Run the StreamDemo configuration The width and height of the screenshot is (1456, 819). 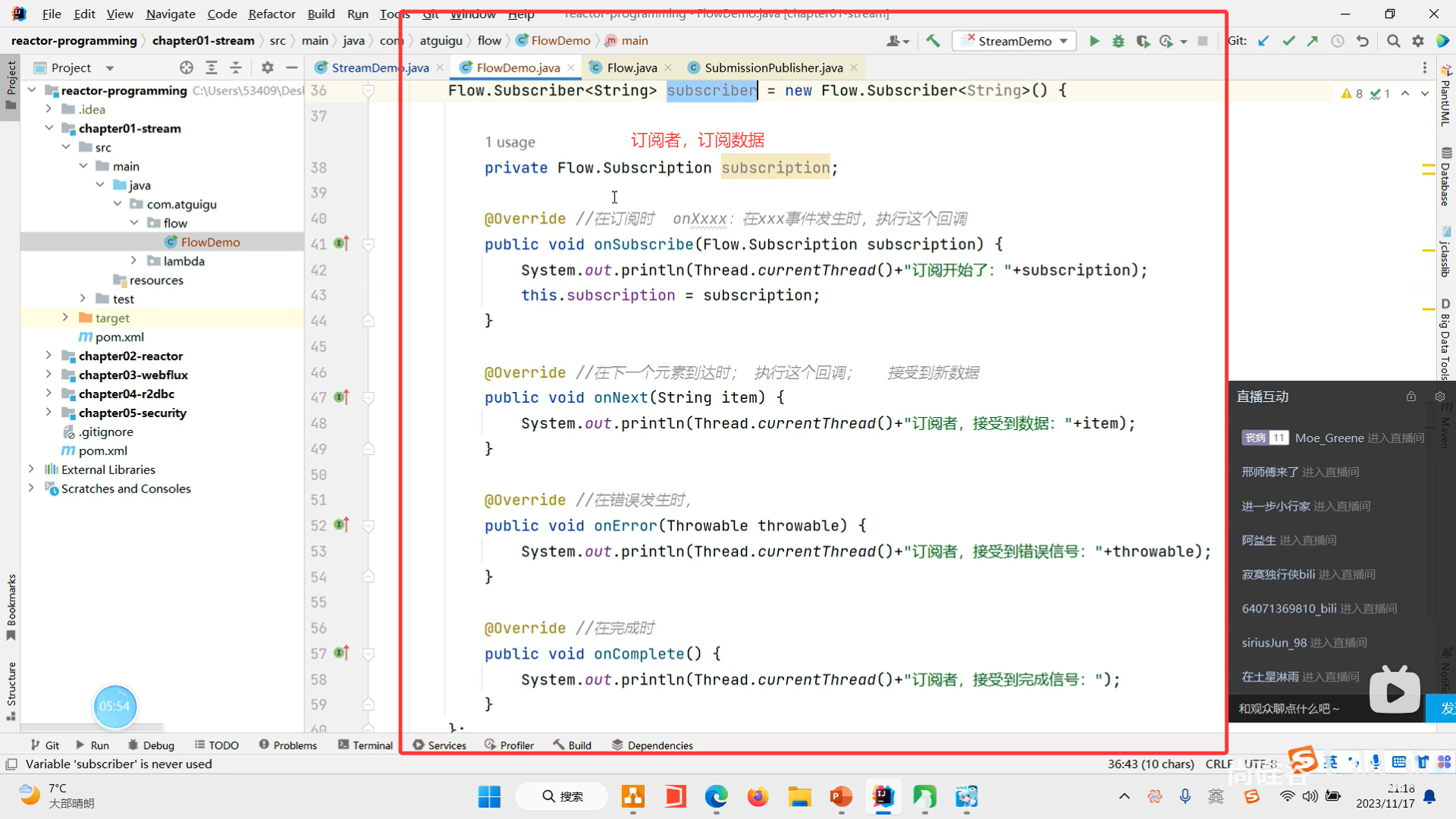pos(1094,41)
